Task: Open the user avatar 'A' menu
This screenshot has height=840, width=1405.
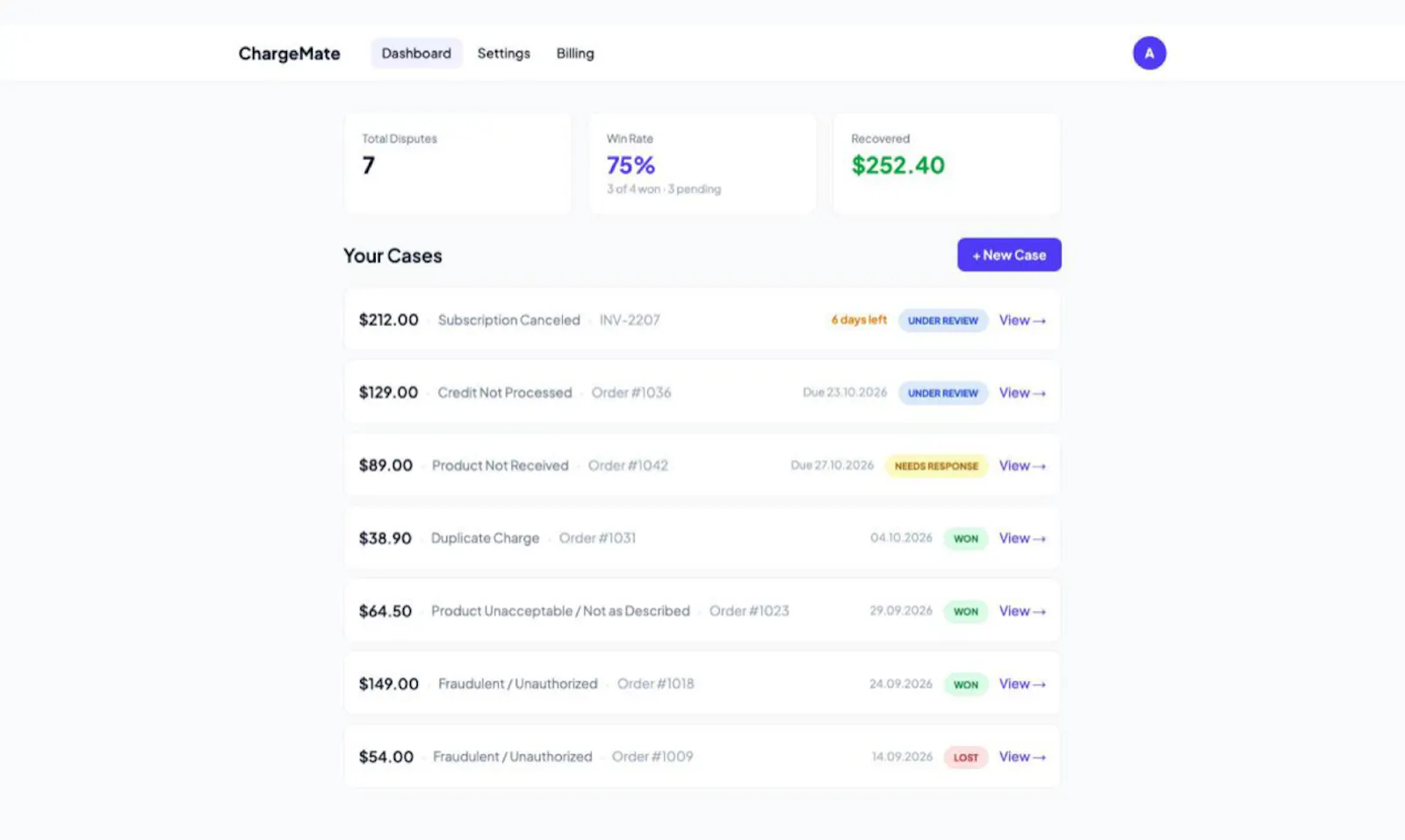Action: (x=1149, y=53)
